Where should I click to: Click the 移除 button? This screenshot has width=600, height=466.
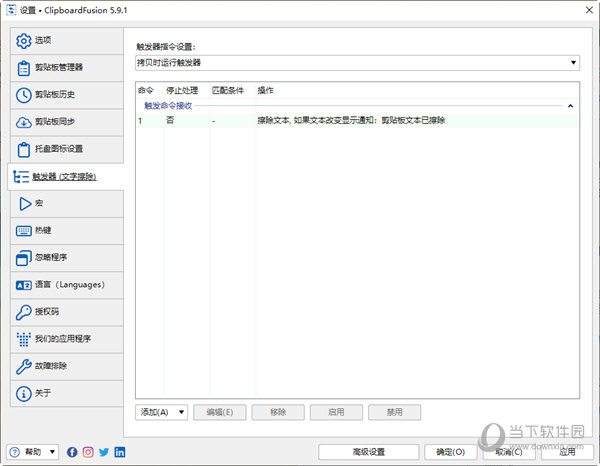278,412
